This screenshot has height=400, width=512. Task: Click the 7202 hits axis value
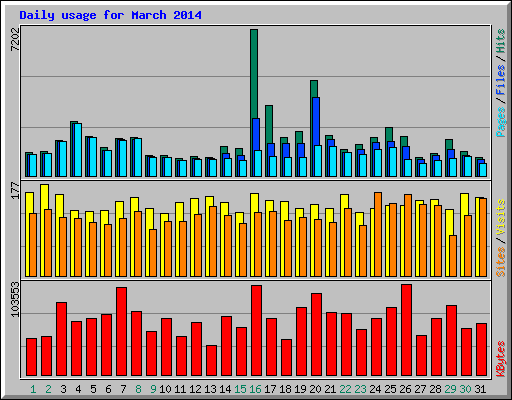(x=16, y=39)
